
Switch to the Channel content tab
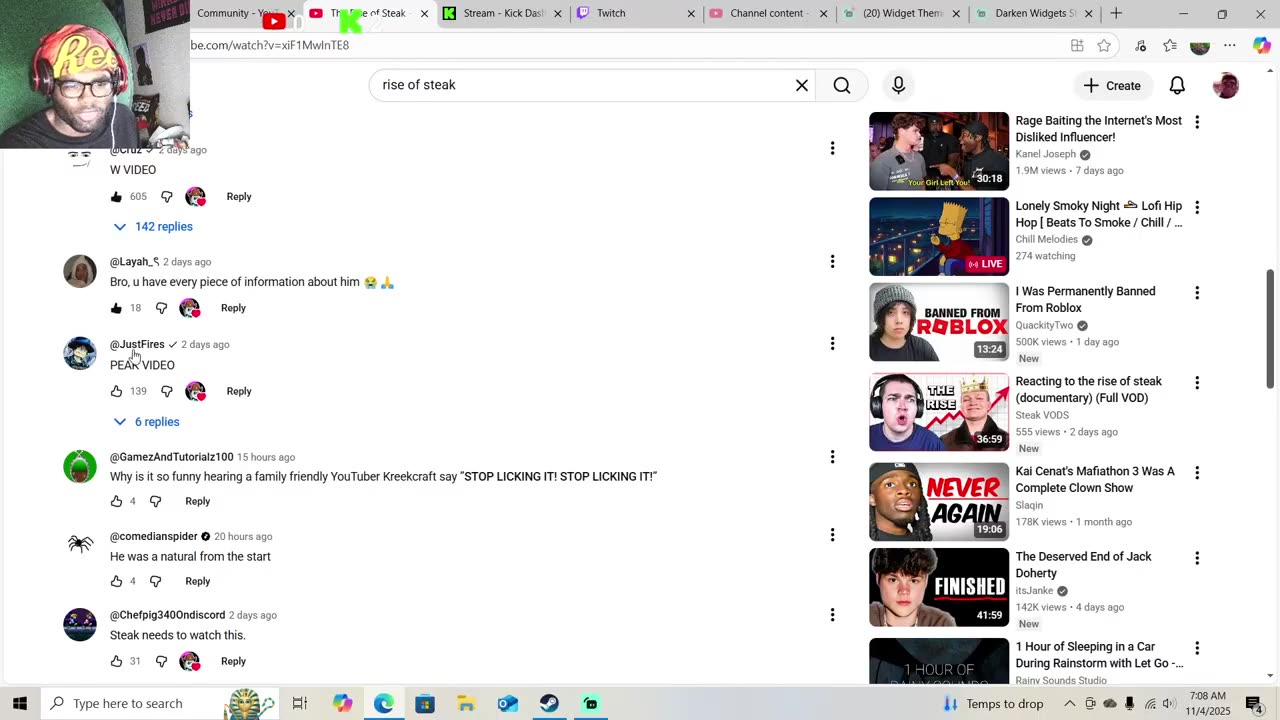click(766, 13)
